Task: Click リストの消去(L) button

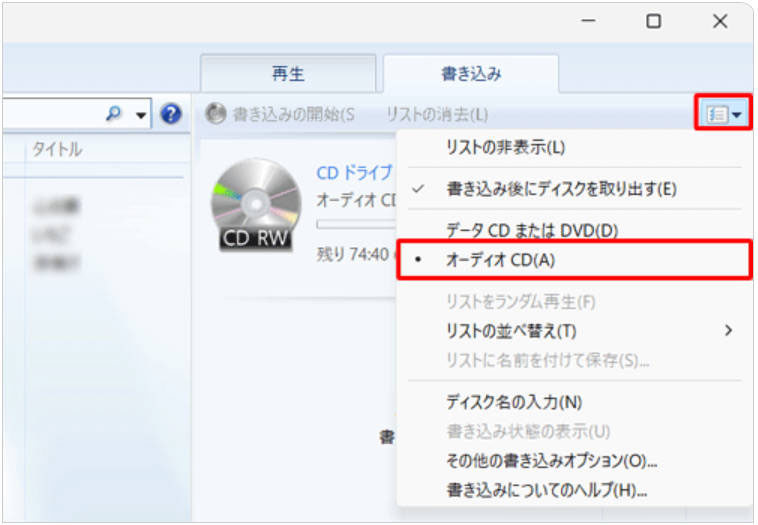Action: (437, 115)
